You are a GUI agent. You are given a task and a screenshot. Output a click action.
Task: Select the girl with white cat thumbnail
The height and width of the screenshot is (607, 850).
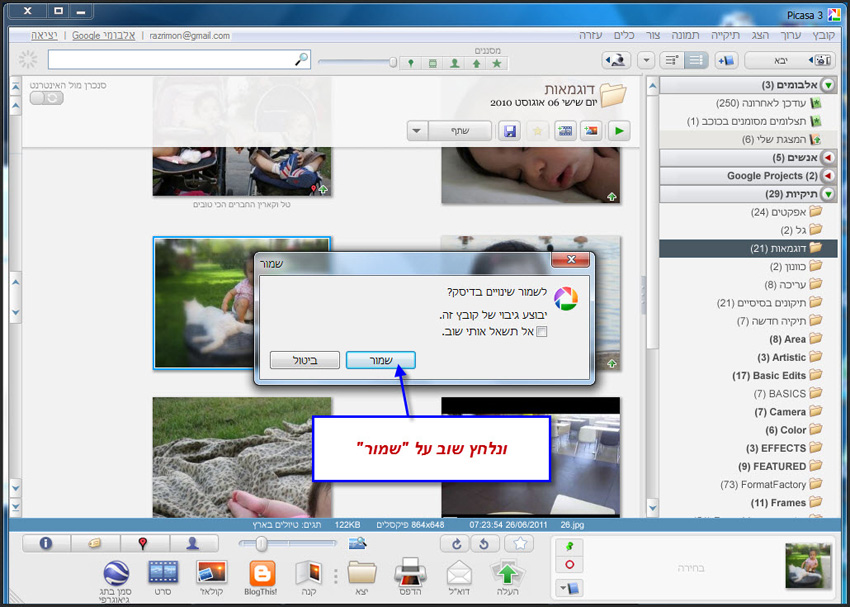pyautogui.click(x=242, y=303)
